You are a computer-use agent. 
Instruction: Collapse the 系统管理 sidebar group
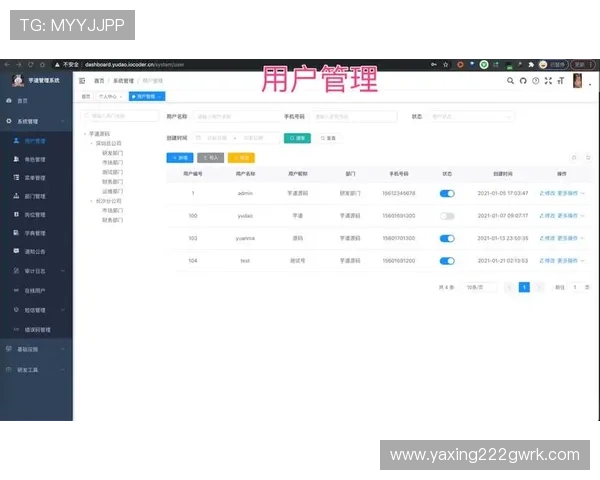36,121
